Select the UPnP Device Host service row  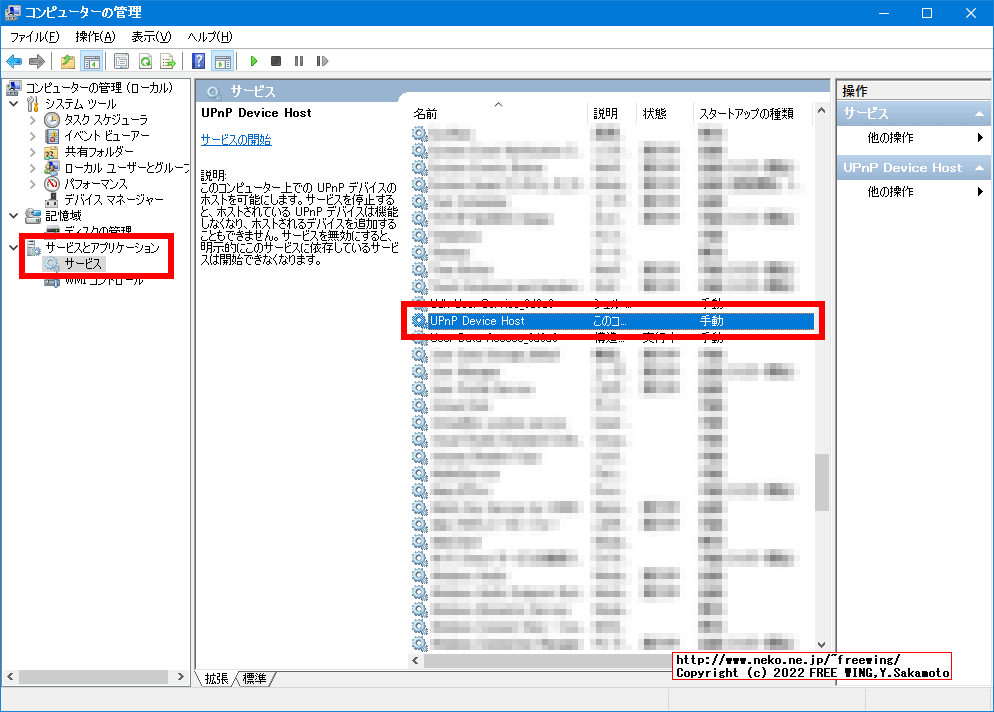click(520, 321)
